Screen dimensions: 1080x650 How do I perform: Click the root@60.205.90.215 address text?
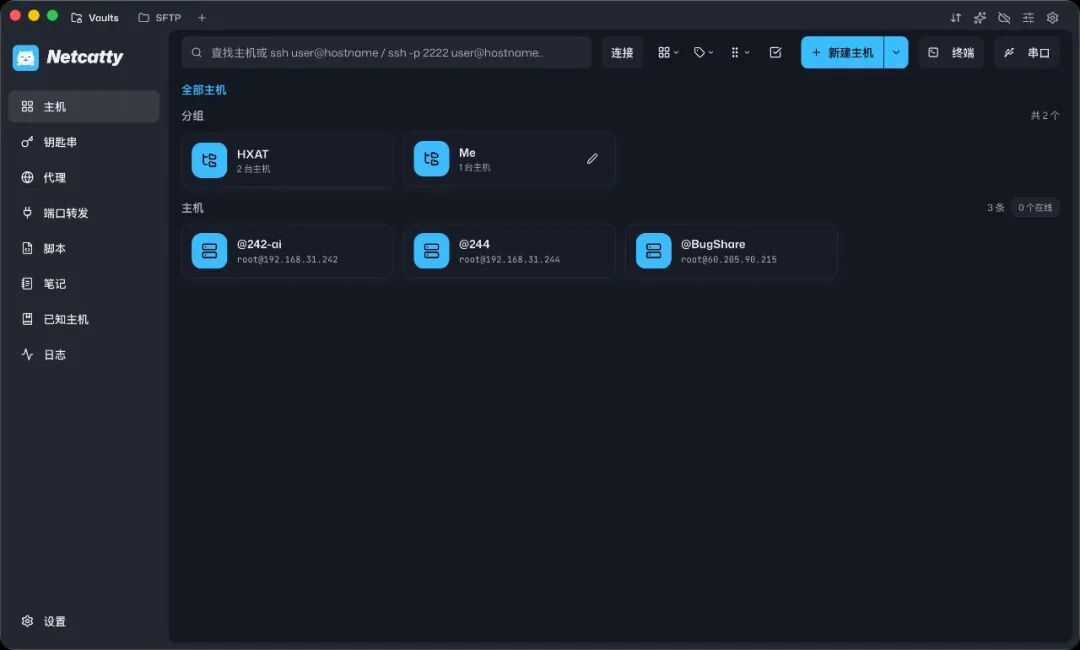click(x=729, y=260)
